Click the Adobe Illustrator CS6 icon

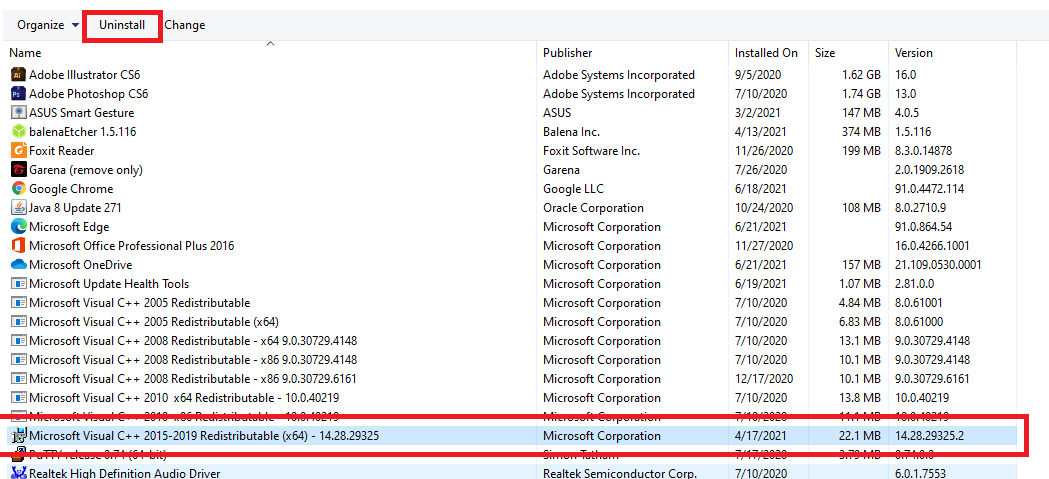[18, 75]
